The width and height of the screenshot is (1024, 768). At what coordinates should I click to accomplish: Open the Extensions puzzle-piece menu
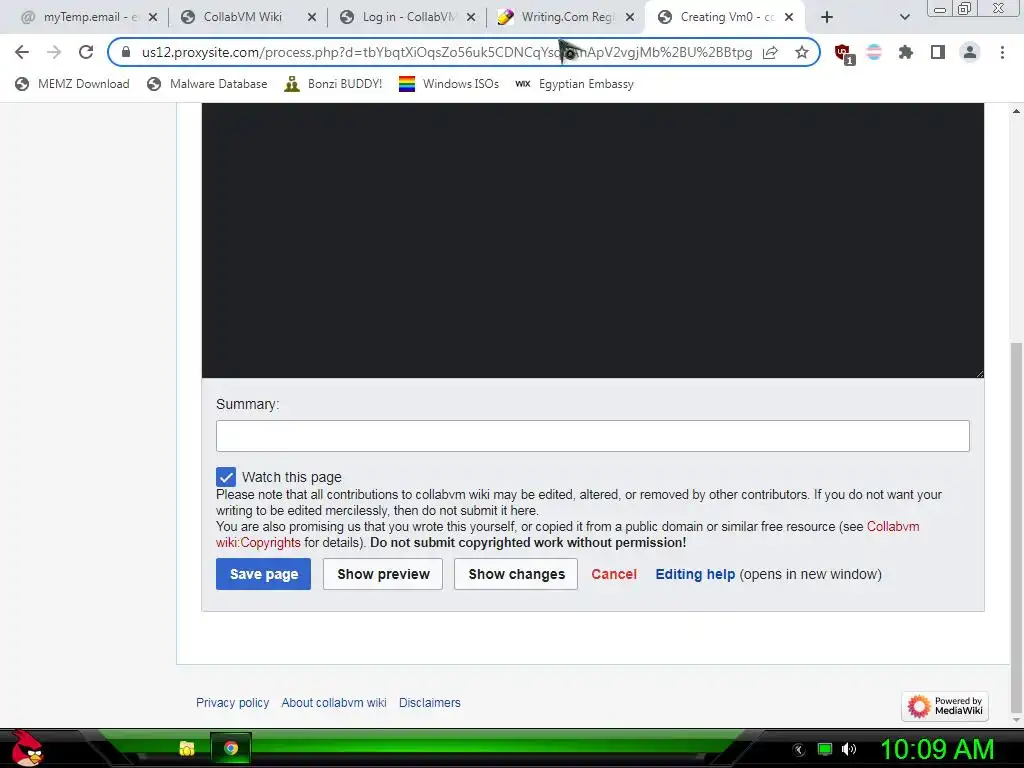tap(905, 52)
